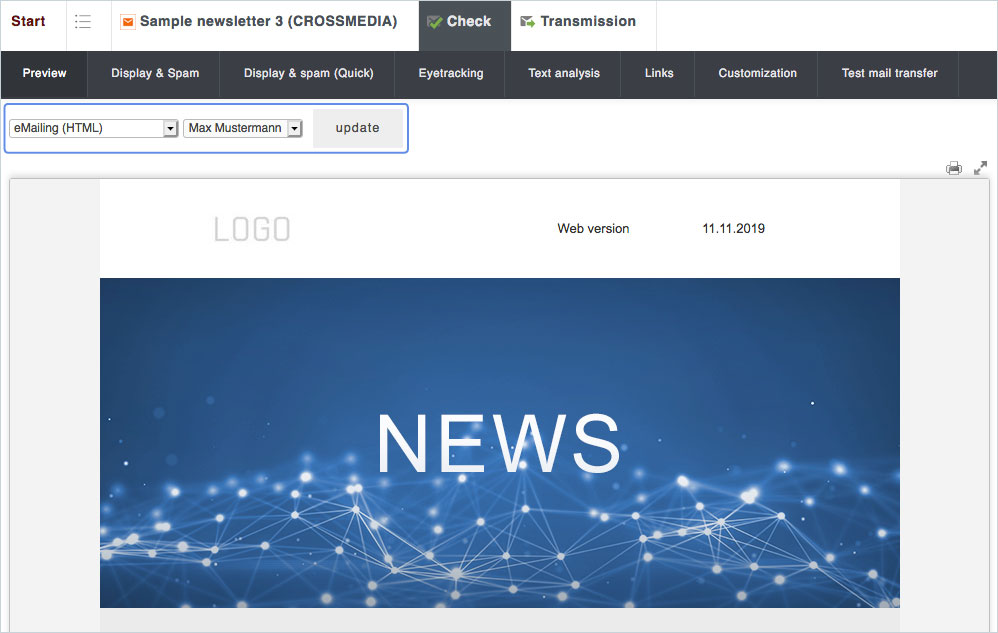
Task: Select the Display & spam (Quick) tab
Action: click(x=309, y=73)
